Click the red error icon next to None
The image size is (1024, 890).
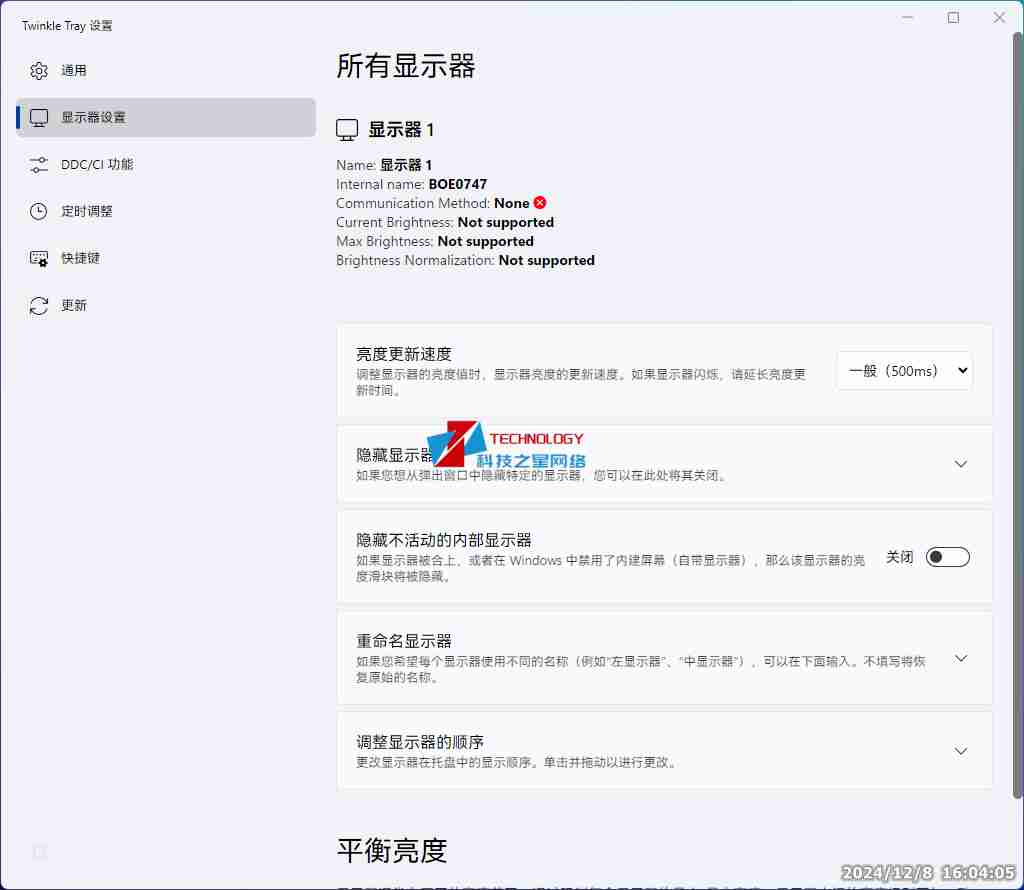[x=540, y=202]
